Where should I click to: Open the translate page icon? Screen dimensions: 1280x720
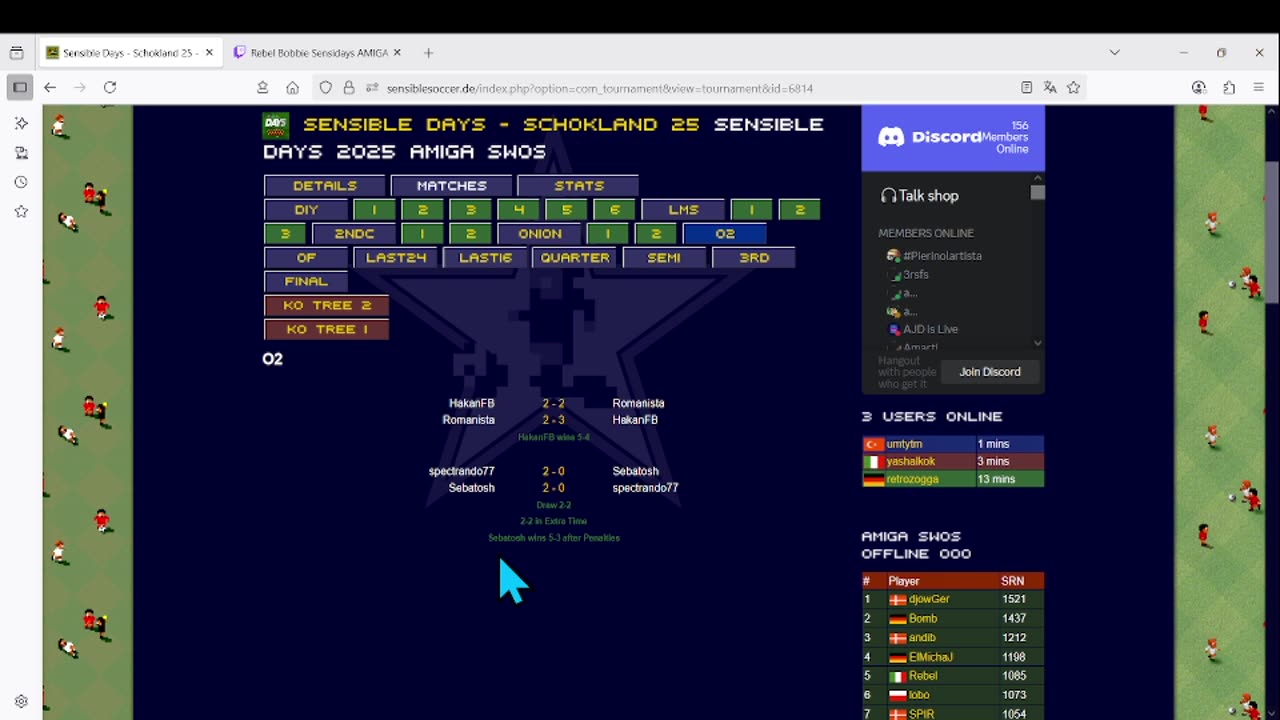1050,88
